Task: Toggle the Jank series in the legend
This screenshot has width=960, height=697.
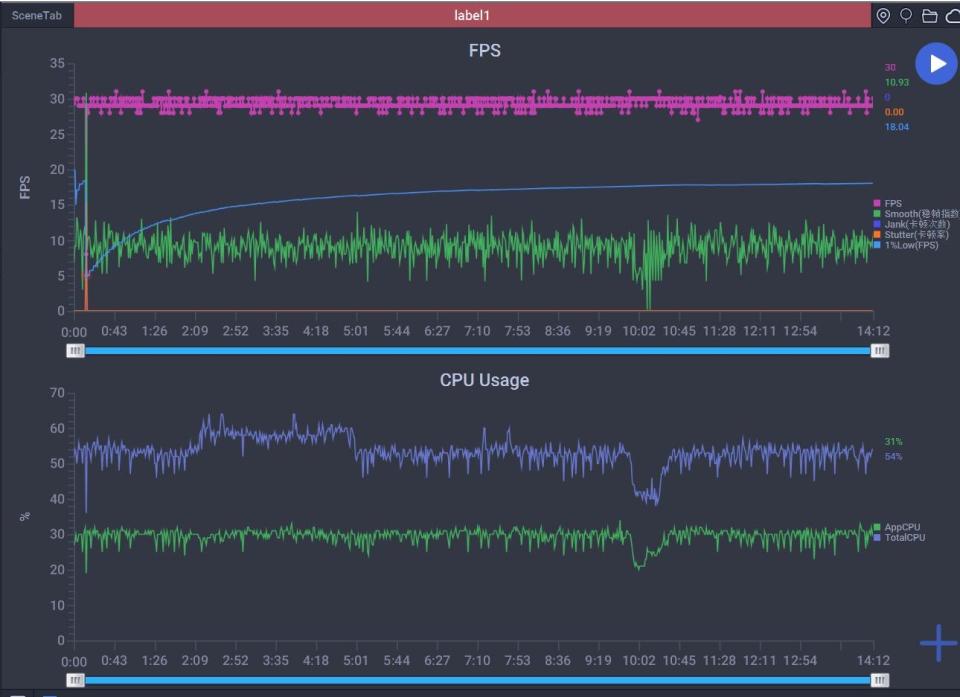Action: (x=912, y=224)
